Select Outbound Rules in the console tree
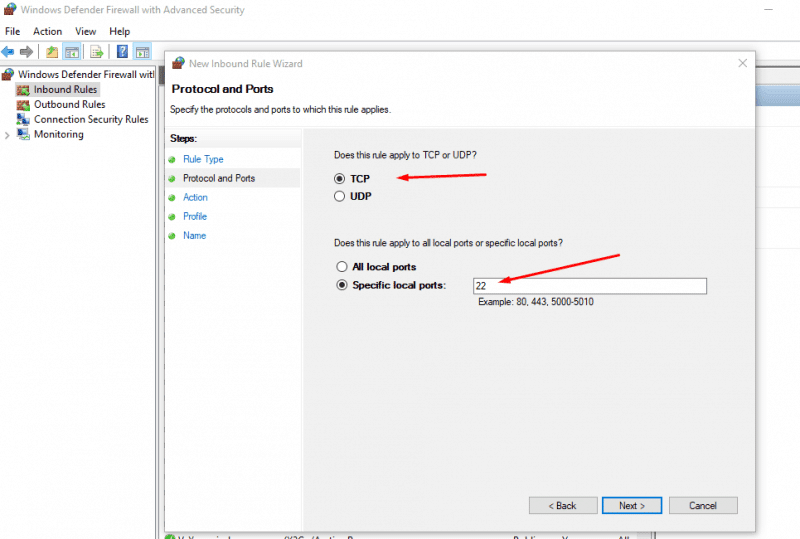The height and width of the screenshot is (539, 800). [x=69, y=105]
